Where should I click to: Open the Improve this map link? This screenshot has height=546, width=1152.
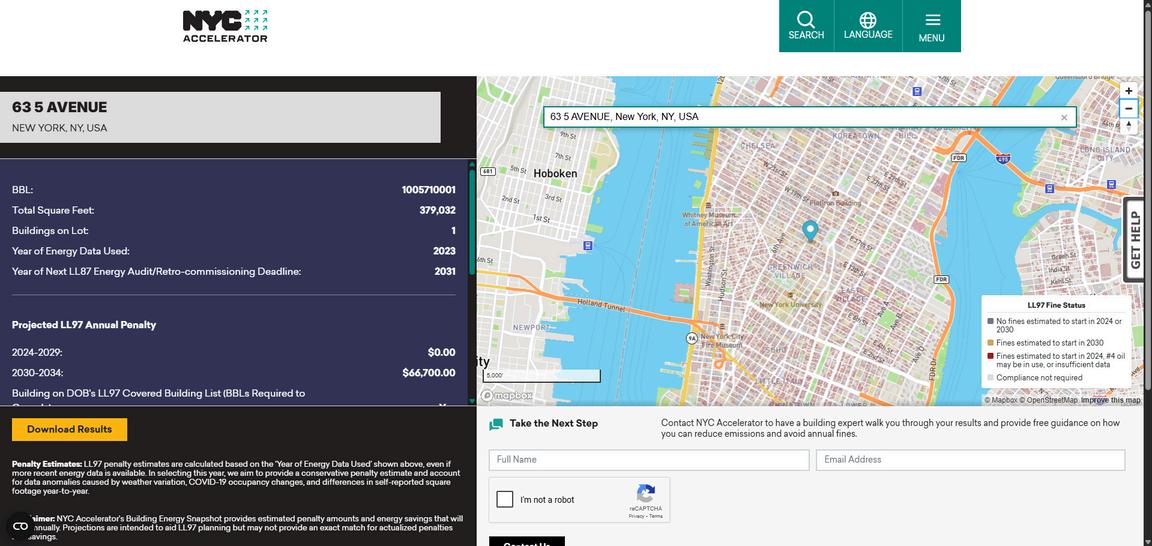pyautogui.click(x=1111, y=400)
